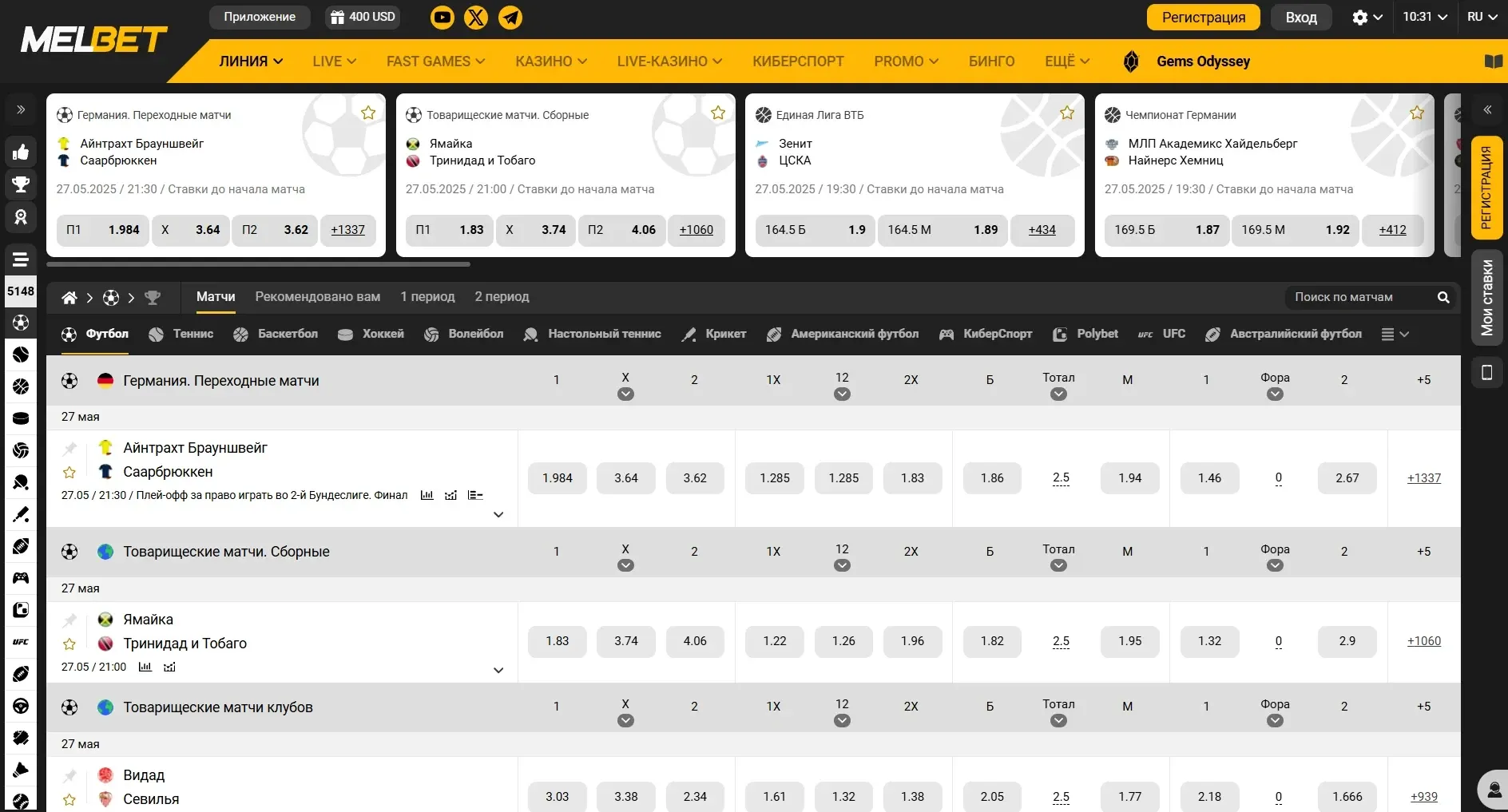Click the Регистрация button
Image resolution: width=1508 pixels, height=812 pixels.
pyautogui.click(x=1203, y=17)
